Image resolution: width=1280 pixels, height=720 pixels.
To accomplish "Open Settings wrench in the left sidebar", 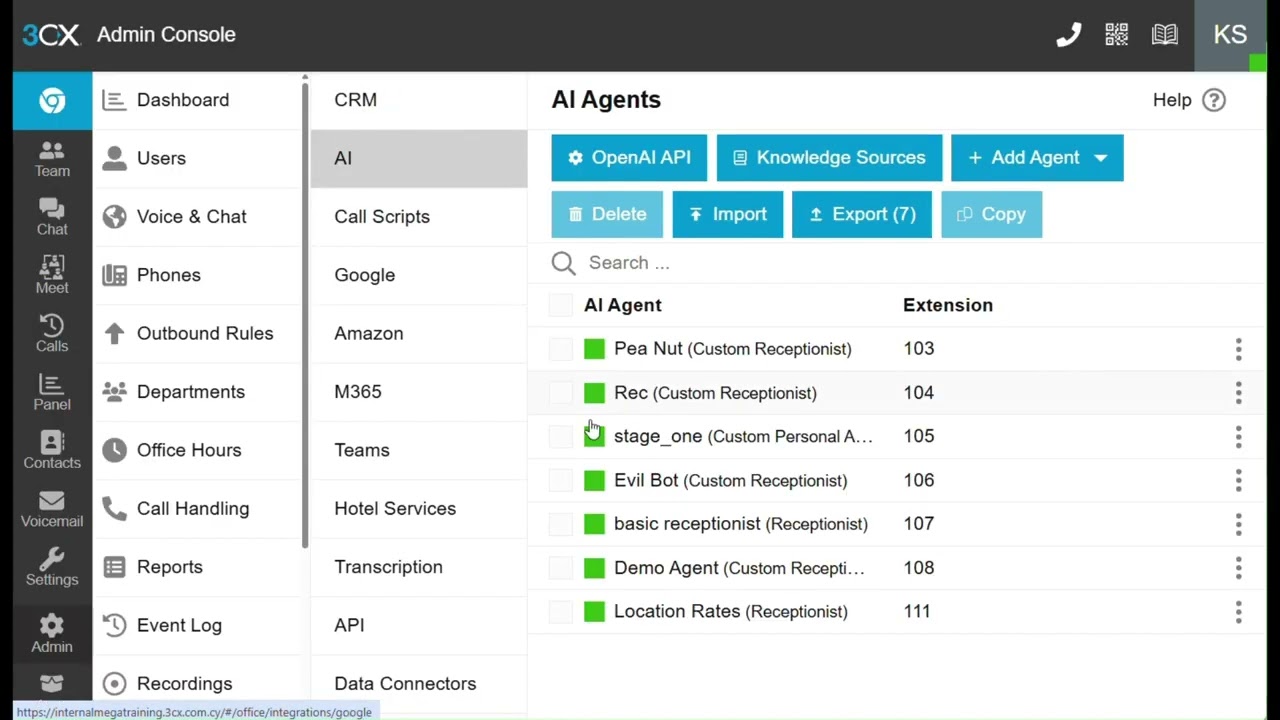I will pos(52,567).
